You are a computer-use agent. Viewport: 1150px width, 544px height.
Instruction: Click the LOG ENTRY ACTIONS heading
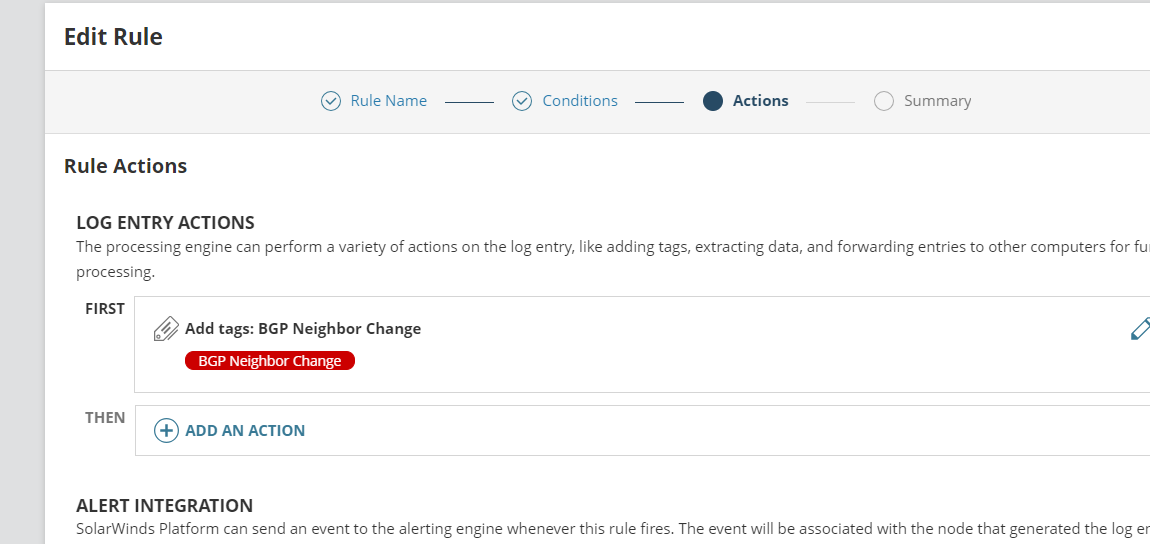[165, 222]
